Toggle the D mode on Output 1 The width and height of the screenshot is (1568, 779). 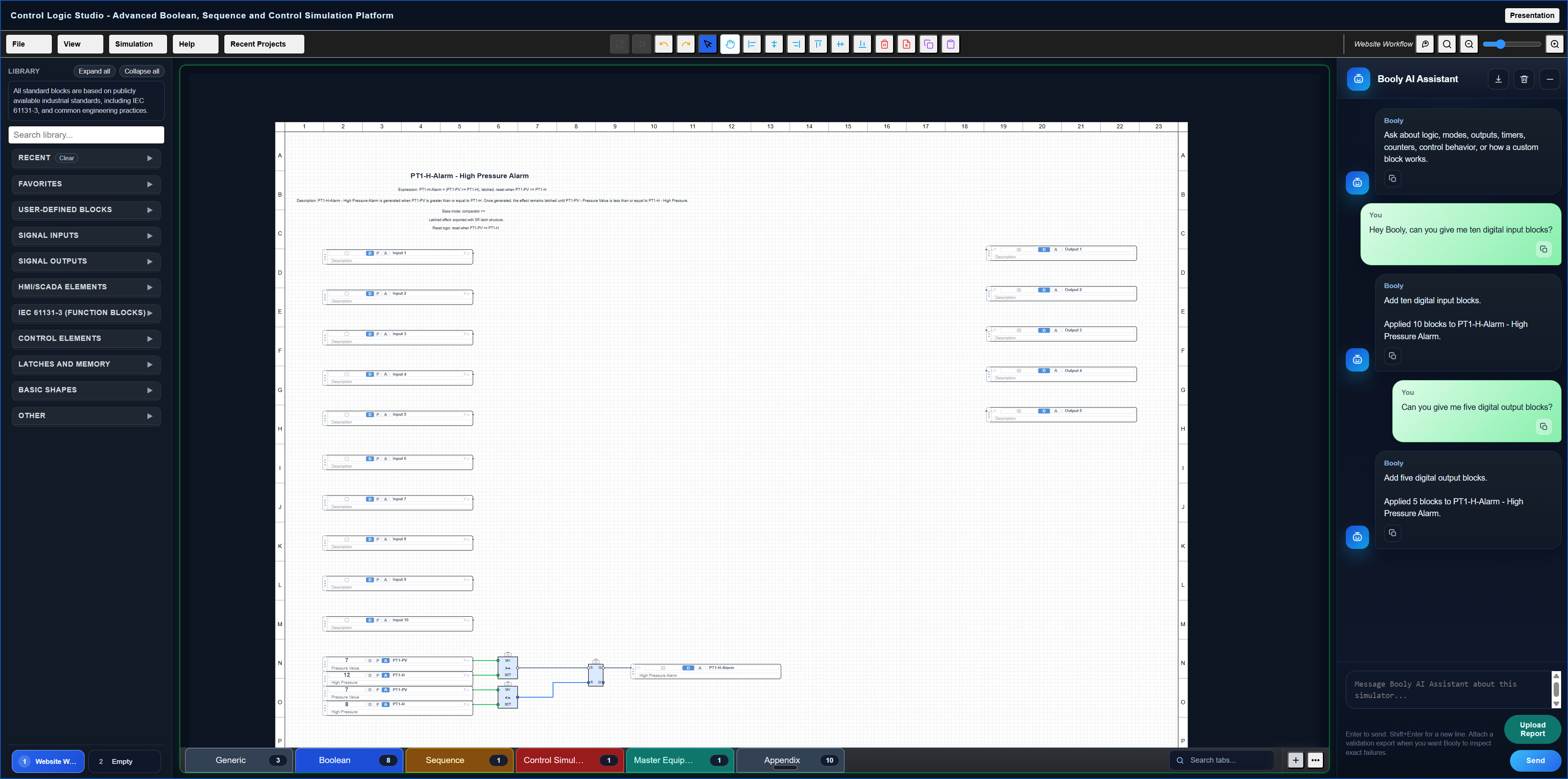[1044, 250]
